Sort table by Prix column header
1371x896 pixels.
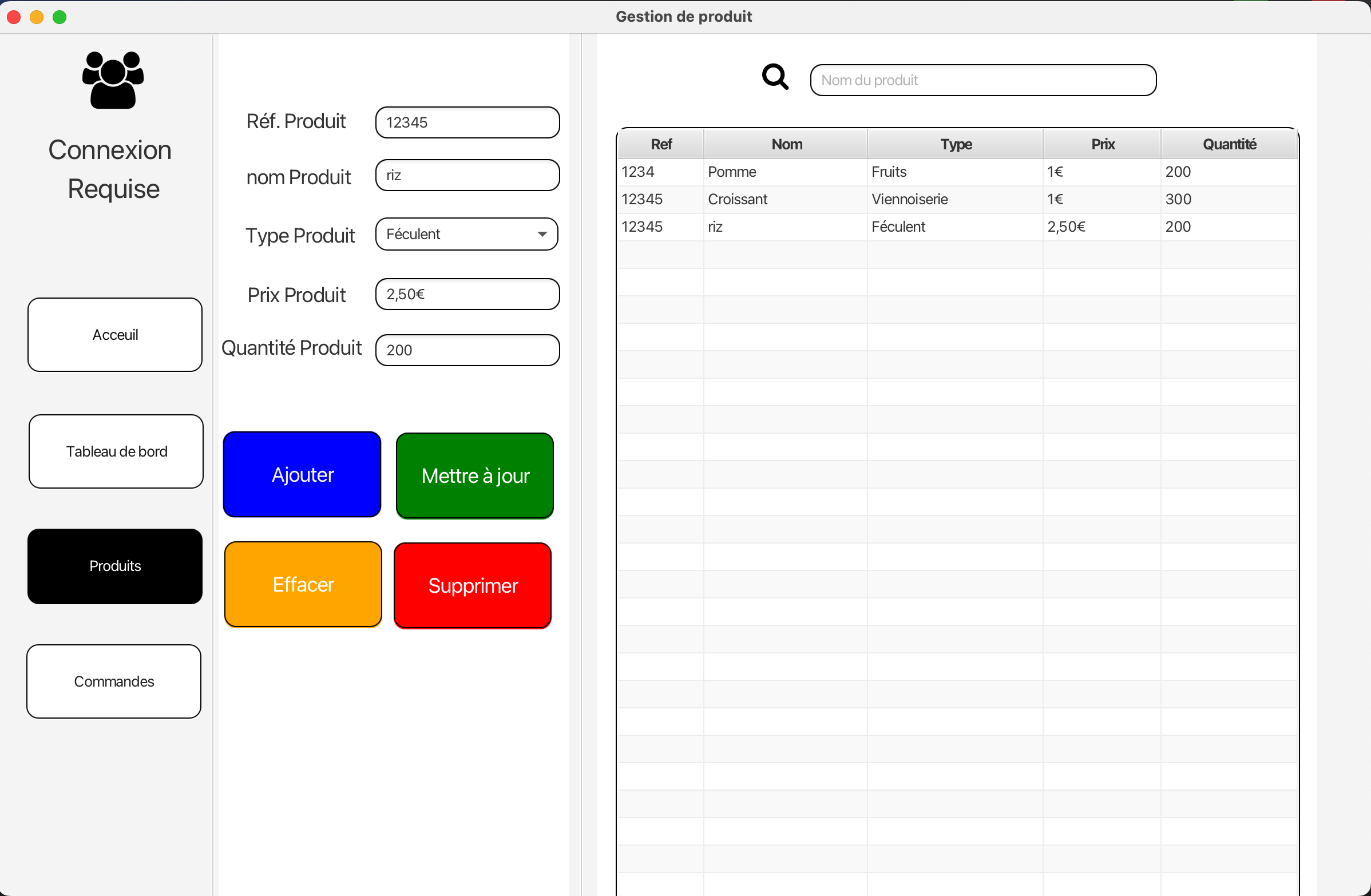click(x=1103, y=144)
